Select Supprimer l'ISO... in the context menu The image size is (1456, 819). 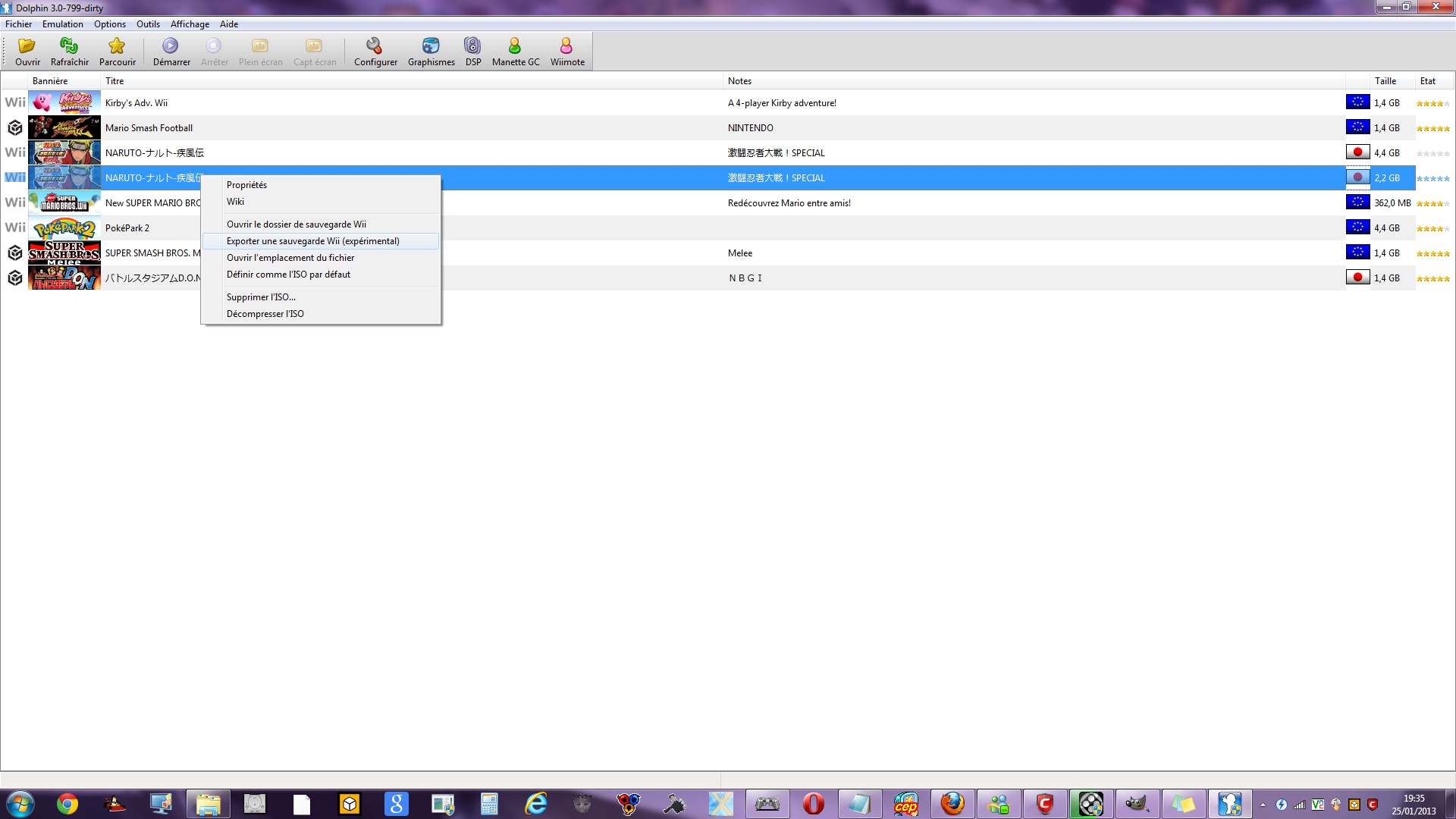click(321, 297)
